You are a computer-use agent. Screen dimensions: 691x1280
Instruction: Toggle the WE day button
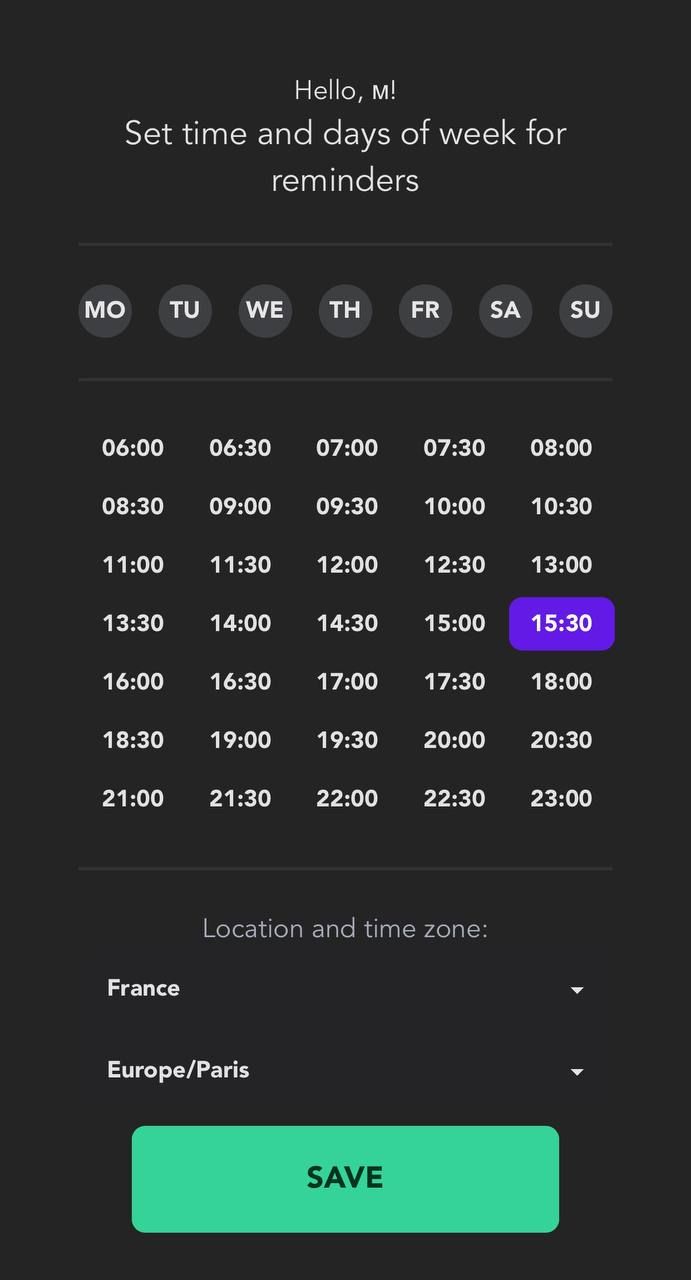(265, 311)
